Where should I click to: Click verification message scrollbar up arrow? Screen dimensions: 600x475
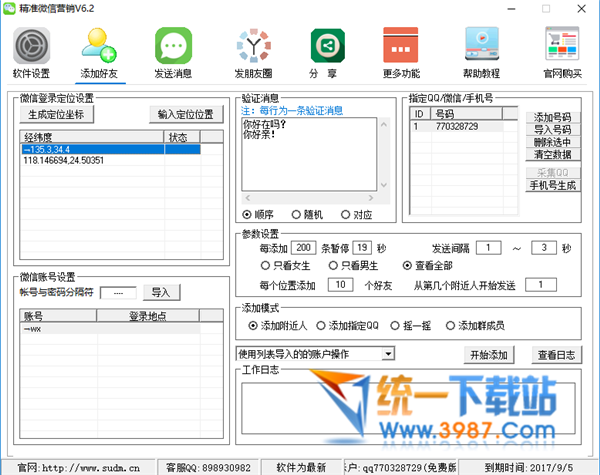click(384, 125)
